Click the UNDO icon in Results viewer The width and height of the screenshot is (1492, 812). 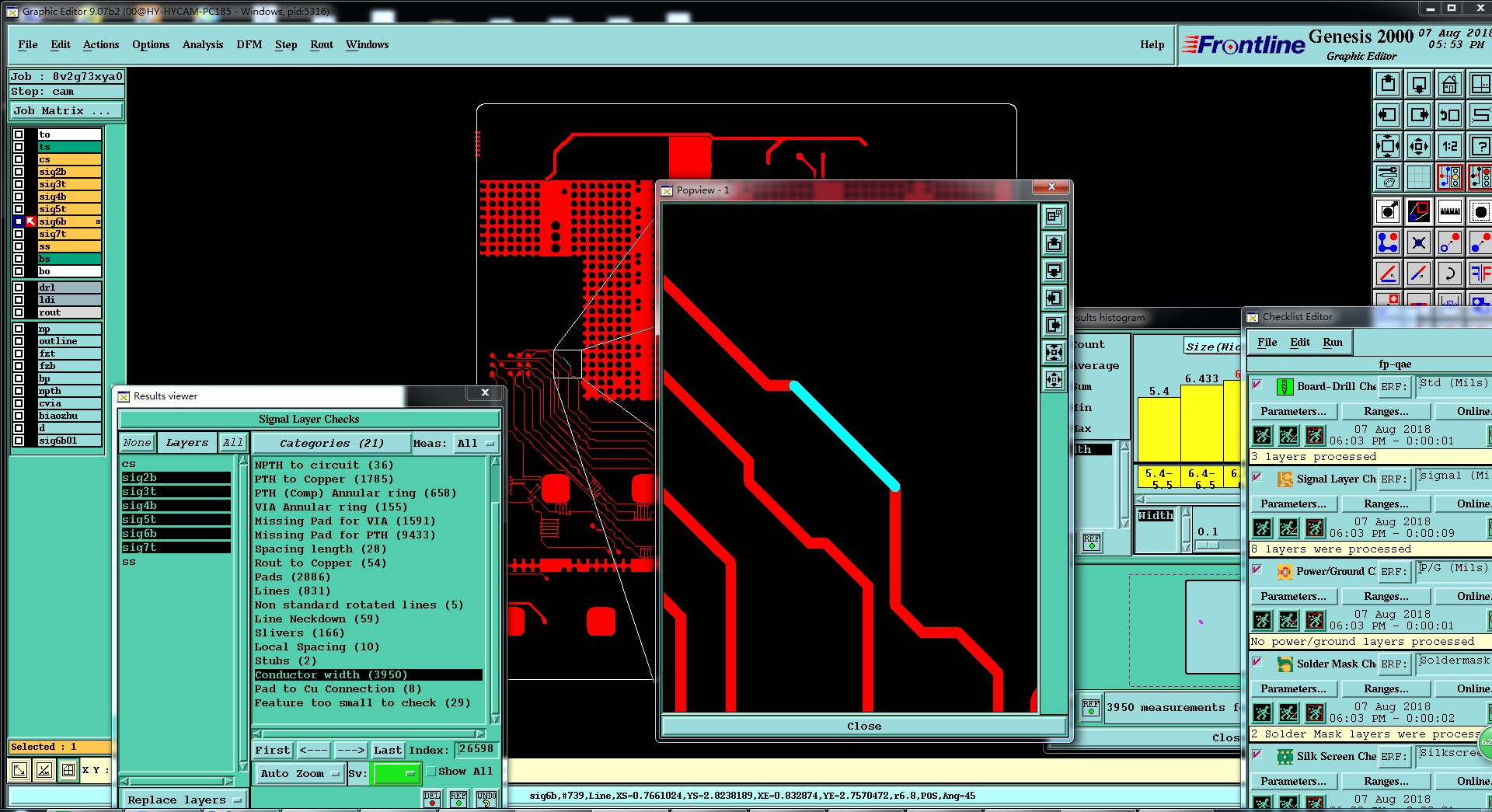[x=486, y=798]
